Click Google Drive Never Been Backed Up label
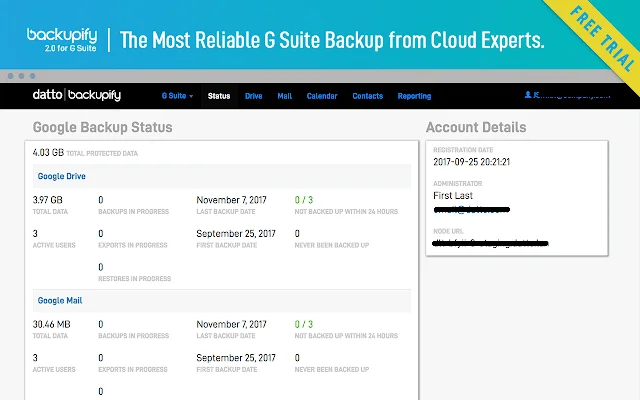Screen dimensions: 640x400 coord(332,245)
